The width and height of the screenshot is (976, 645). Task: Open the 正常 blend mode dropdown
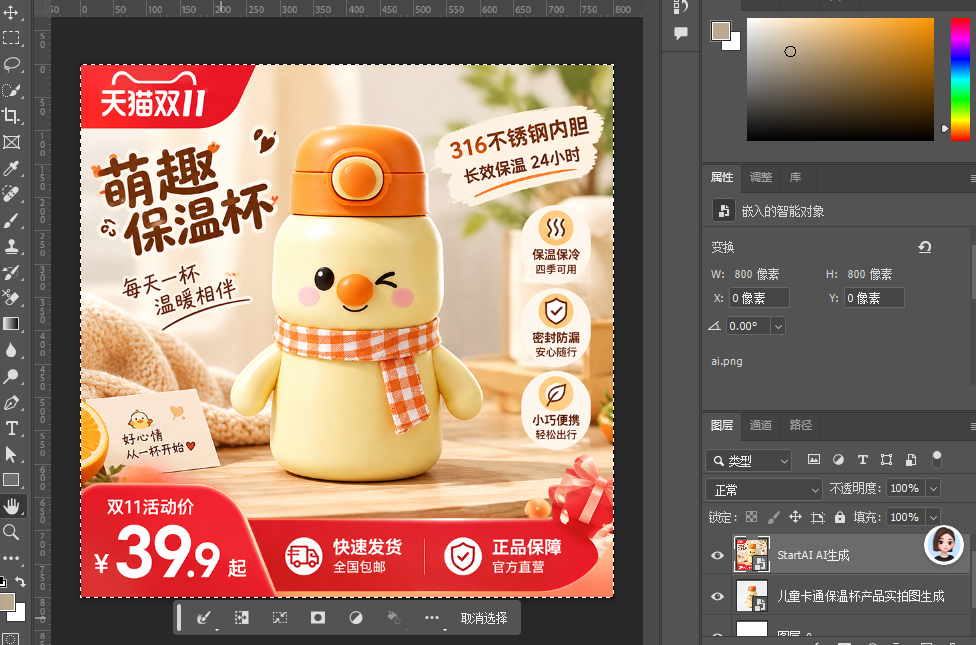(764, 490)
